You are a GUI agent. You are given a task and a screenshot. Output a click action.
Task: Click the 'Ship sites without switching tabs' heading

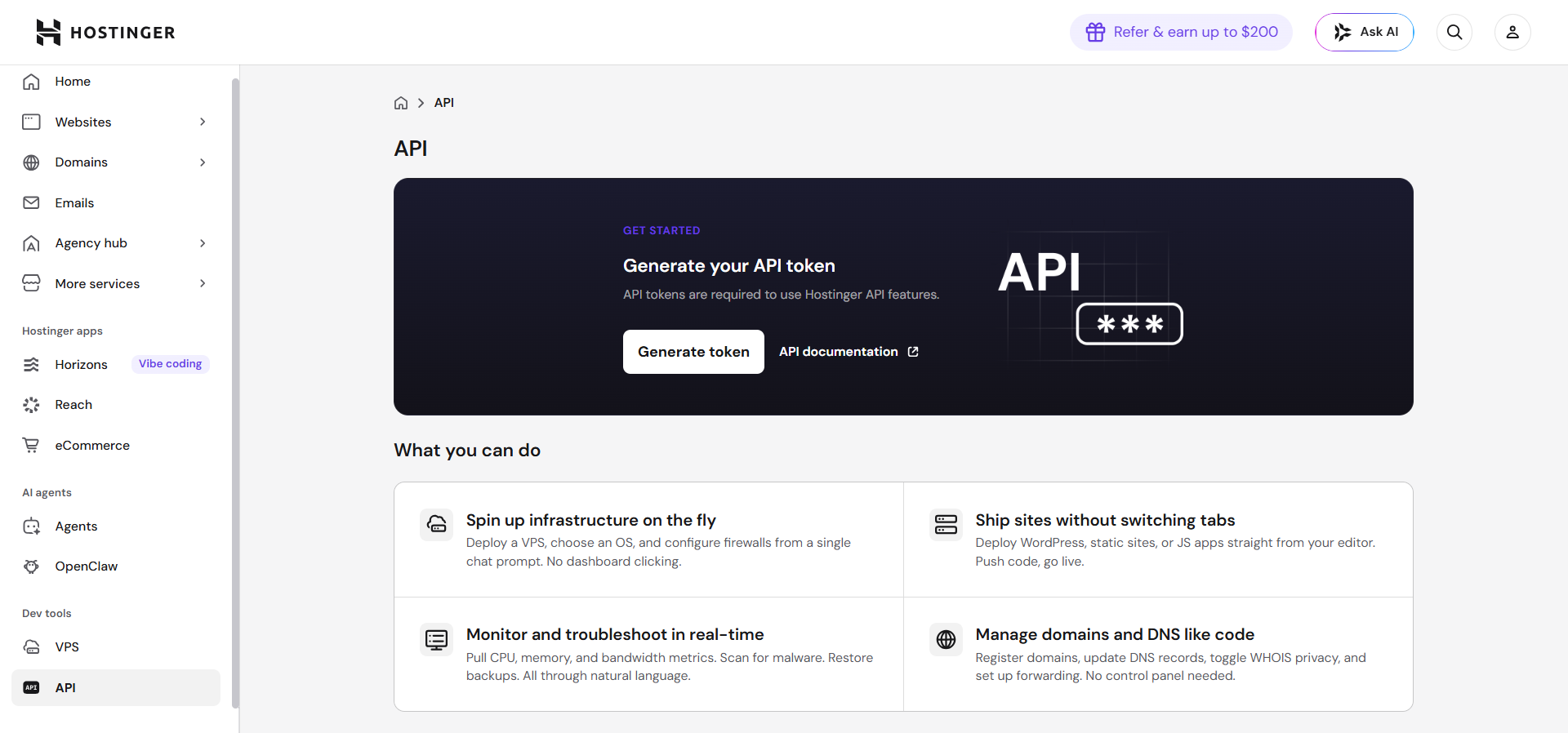pyautogui.click(x=1105, y=520)
